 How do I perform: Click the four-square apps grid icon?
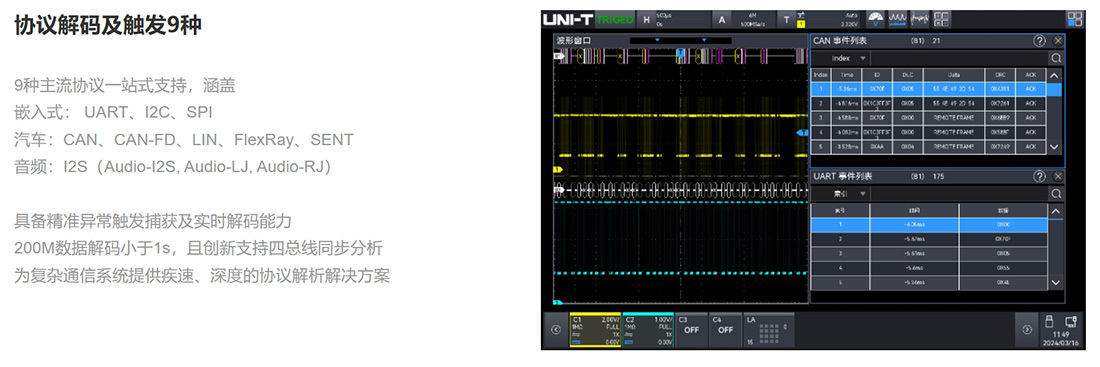[941, 20]
